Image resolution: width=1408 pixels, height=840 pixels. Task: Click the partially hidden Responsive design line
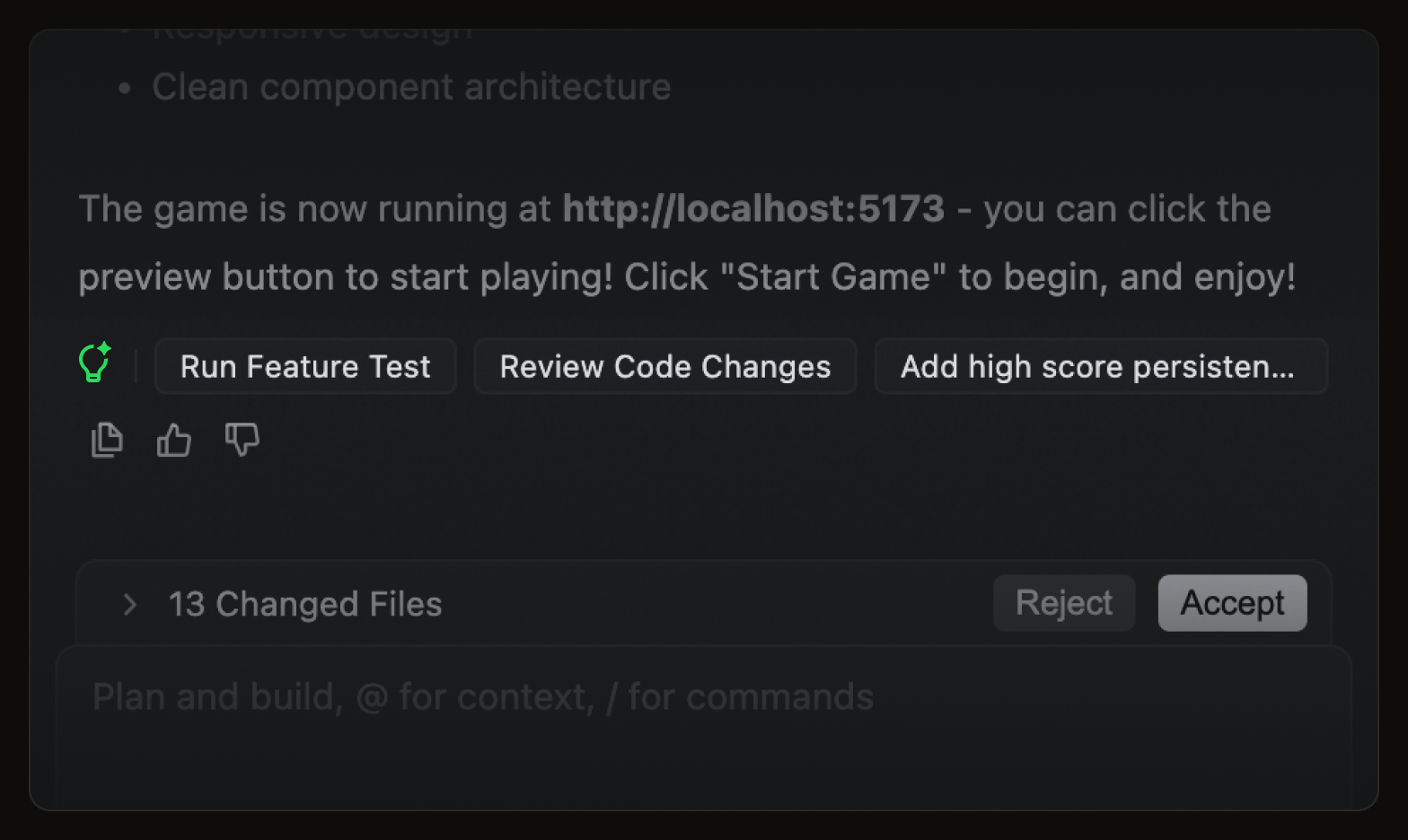click(x=312, y=35)
